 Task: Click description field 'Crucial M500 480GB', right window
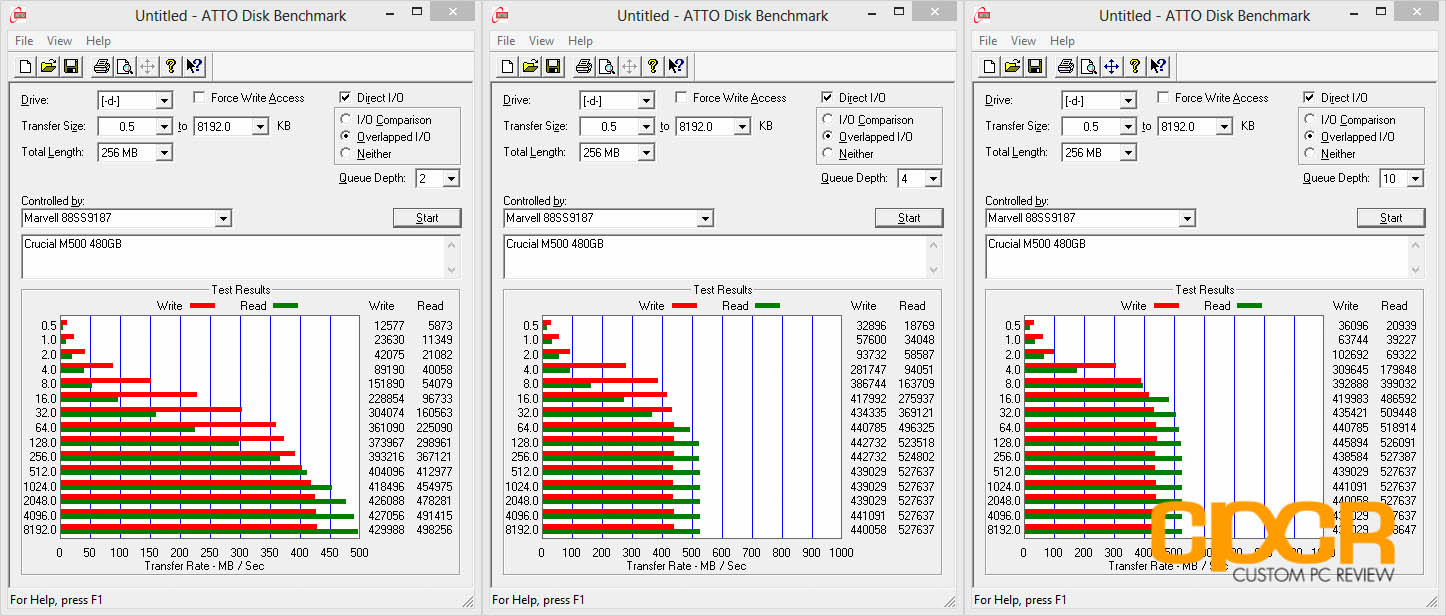pyautogui.click(x=1204, y=256)
